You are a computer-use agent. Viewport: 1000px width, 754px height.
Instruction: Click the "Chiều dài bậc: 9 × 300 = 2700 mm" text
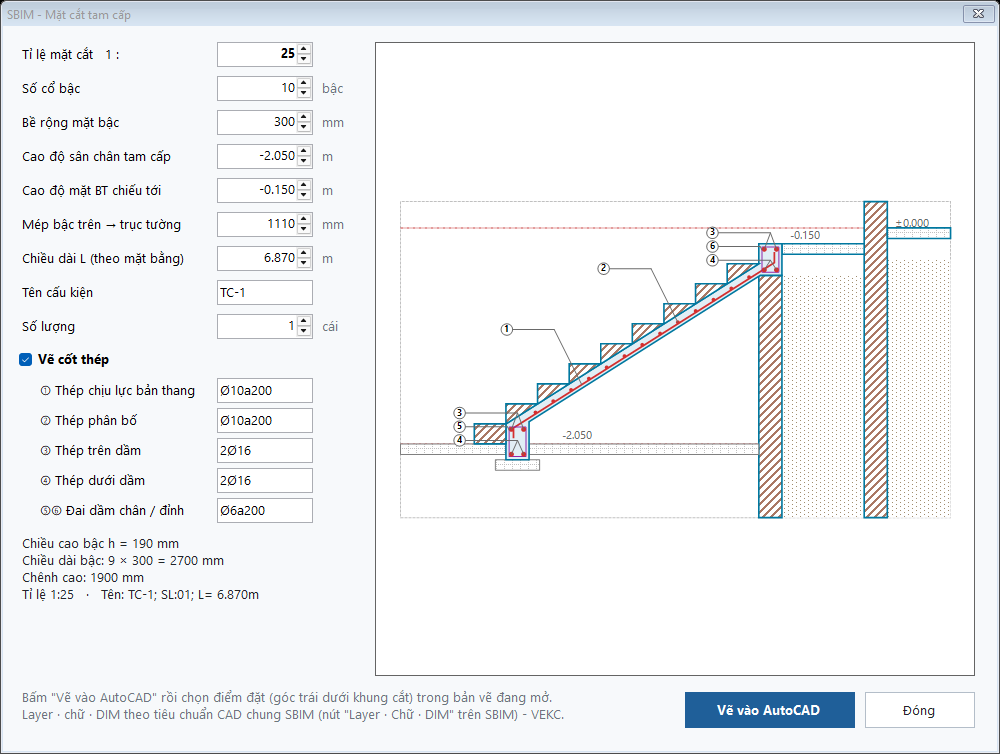tap(123, 561)
